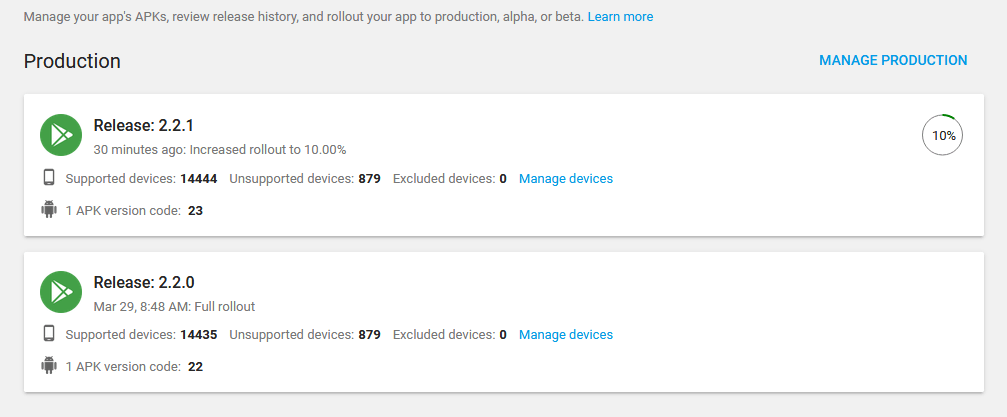Image resolution: width=1007 pixels, height=417 pixels.
Task: Click the Production section heading
Action: 72,61
